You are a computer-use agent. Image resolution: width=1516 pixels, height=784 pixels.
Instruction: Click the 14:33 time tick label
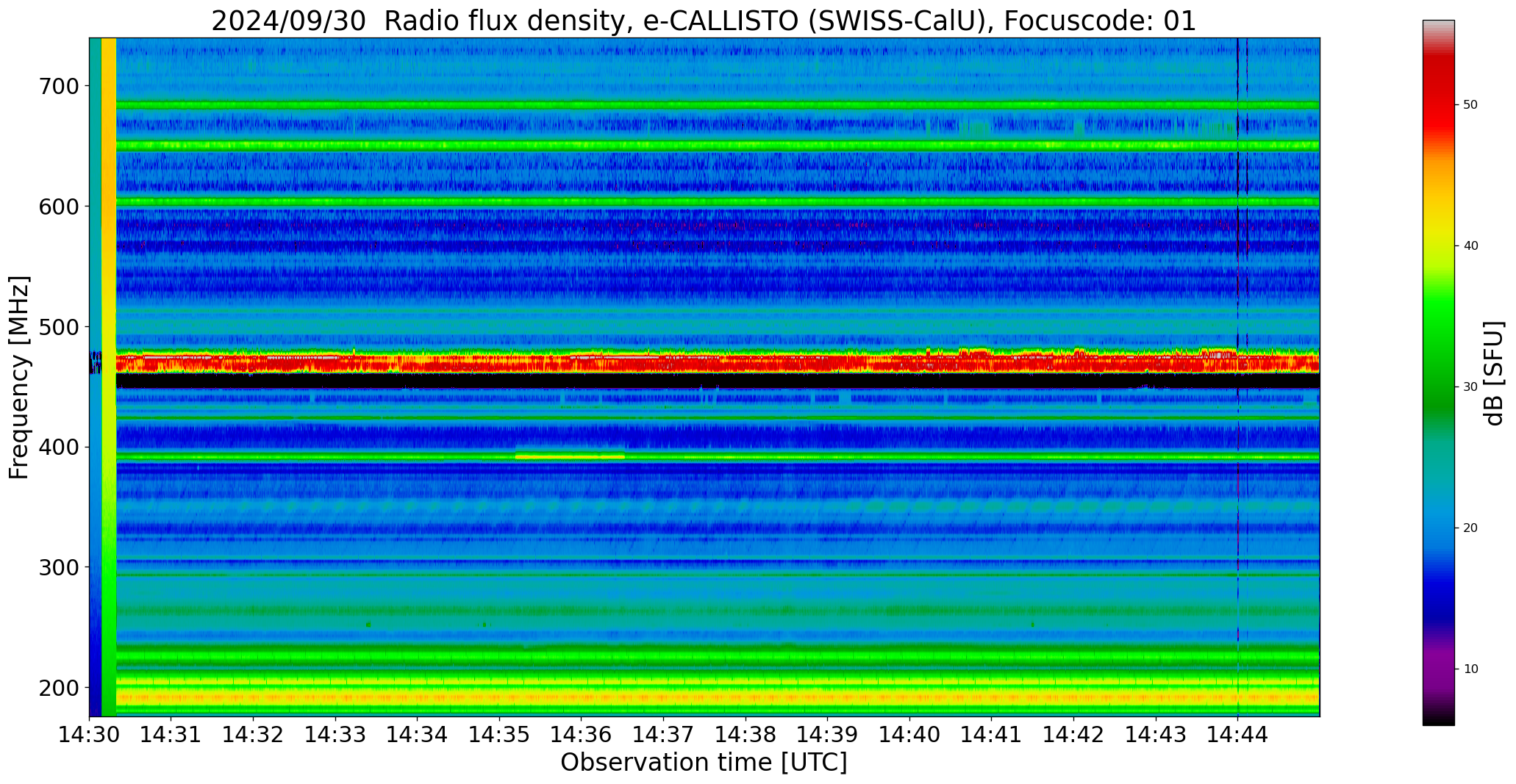336,735
